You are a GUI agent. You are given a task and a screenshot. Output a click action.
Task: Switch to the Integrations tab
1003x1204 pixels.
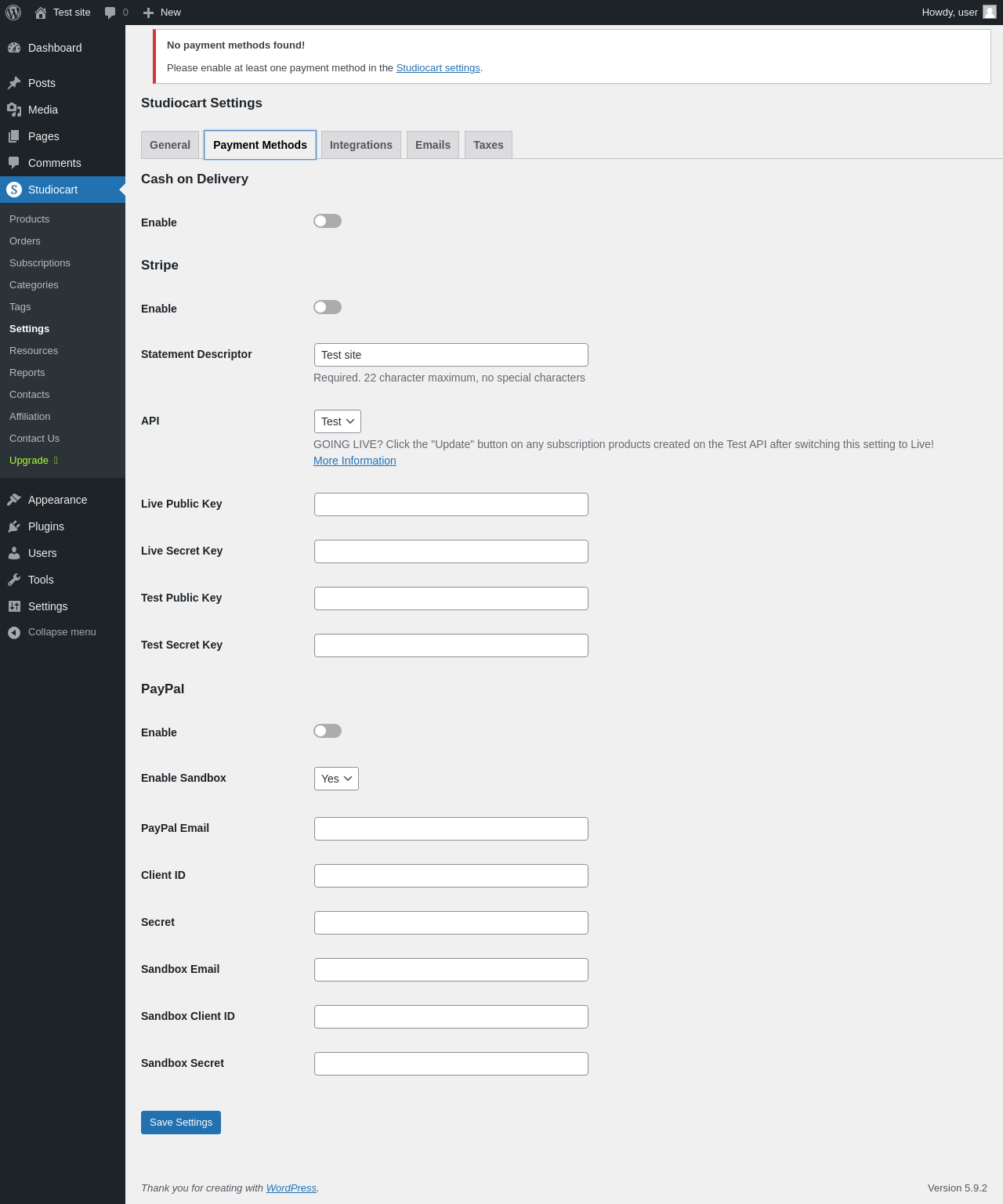361,145
